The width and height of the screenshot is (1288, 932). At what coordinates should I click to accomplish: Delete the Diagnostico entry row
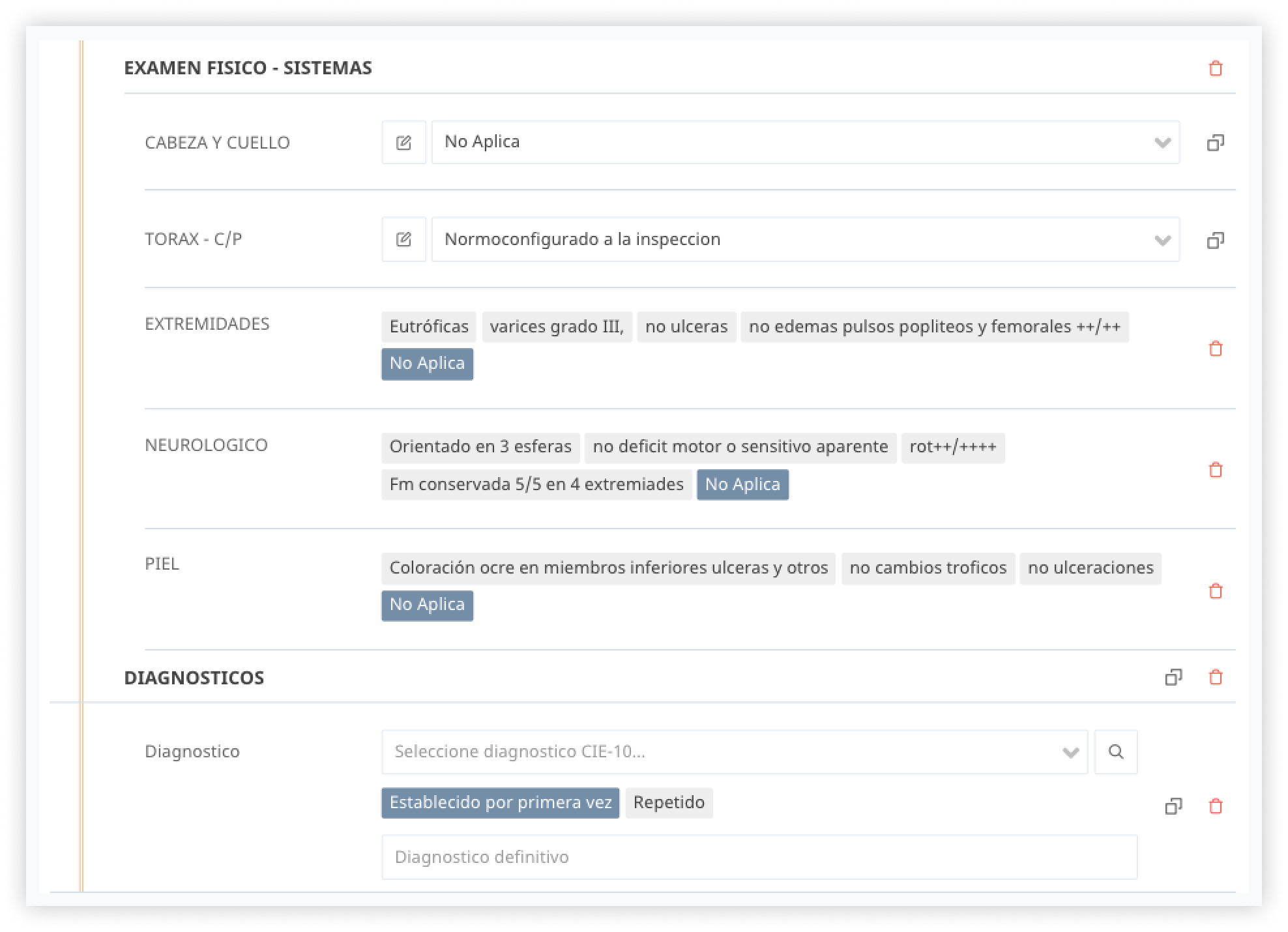(1215, 806)
